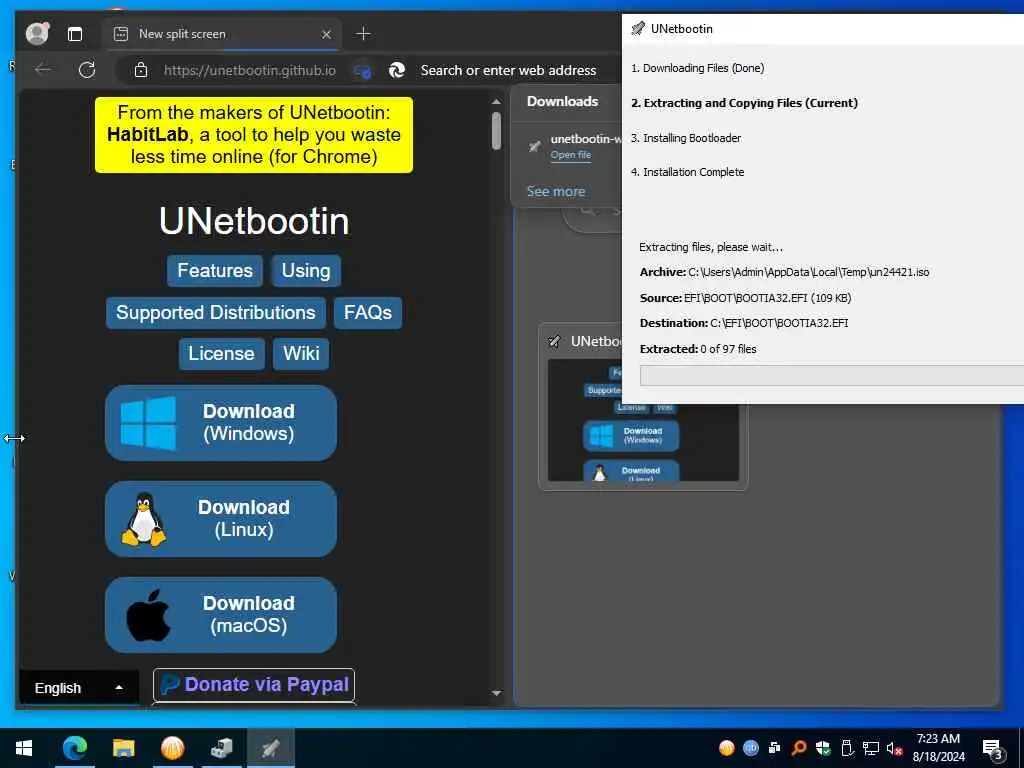Screen dimensions: 1024x768
Task: Click the page scrollbar down arrow
Action: pos(496,693)
